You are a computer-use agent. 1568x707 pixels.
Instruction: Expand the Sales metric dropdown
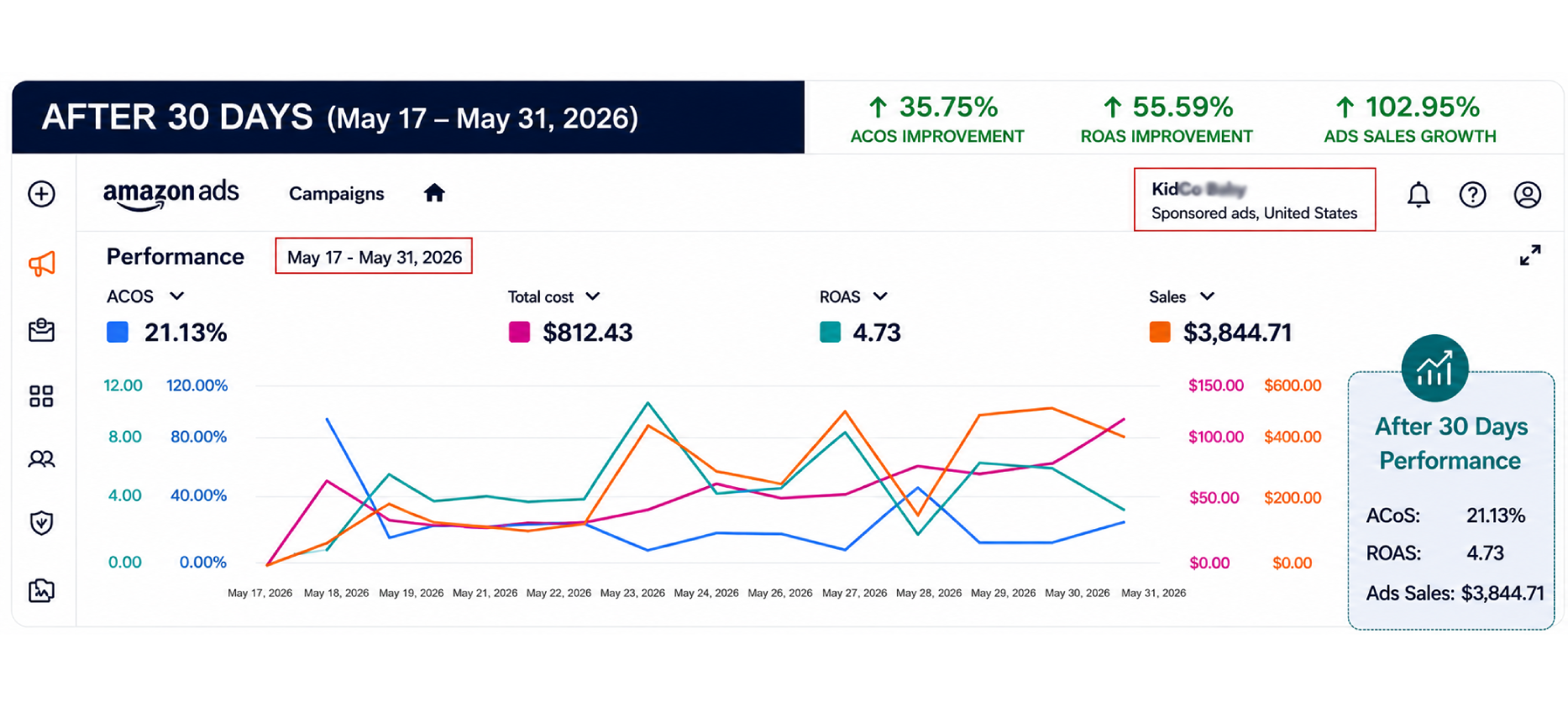(1207, 296)
